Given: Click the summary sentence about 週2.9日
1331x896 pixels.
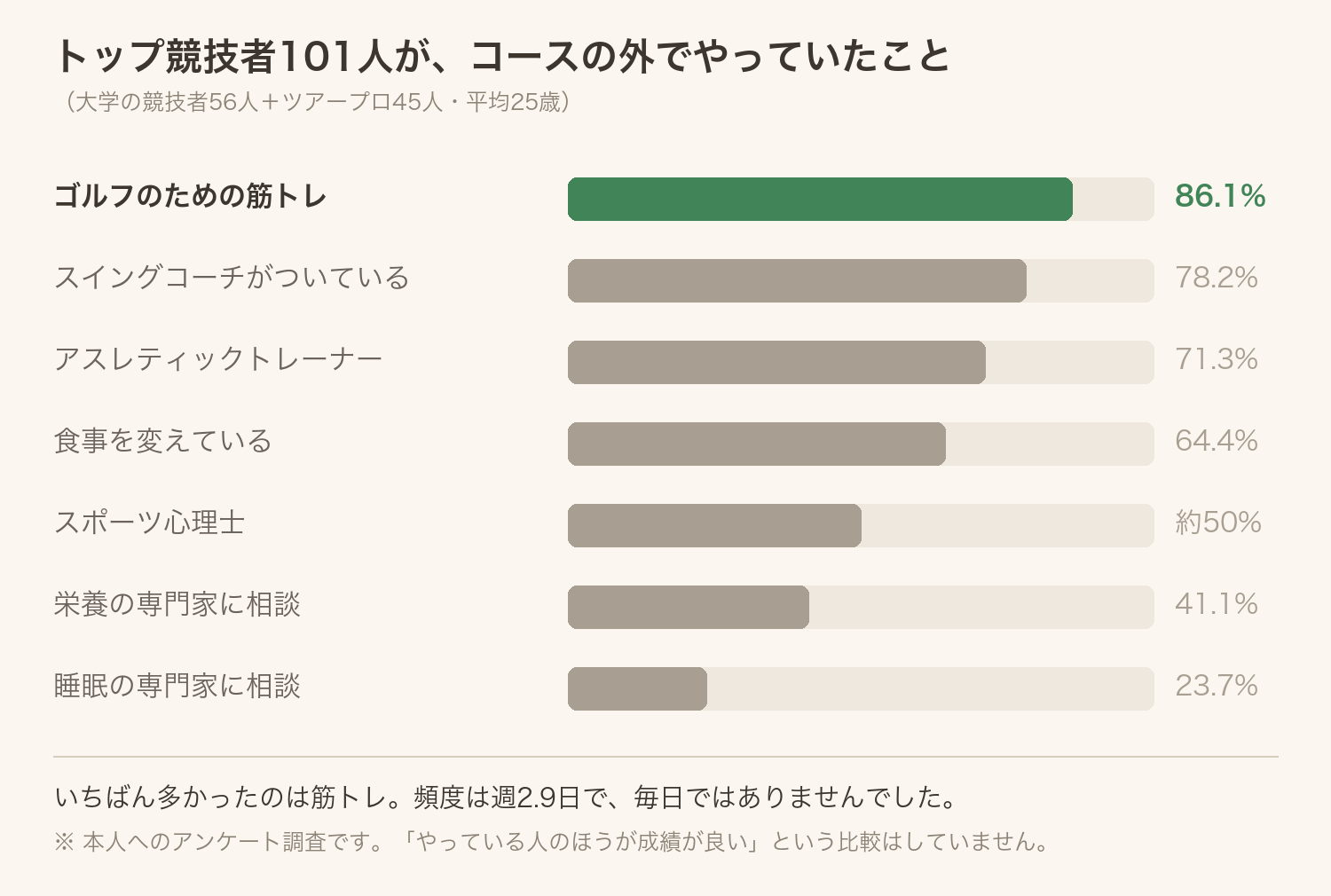Looking at the screenshot, I should 507,798.
